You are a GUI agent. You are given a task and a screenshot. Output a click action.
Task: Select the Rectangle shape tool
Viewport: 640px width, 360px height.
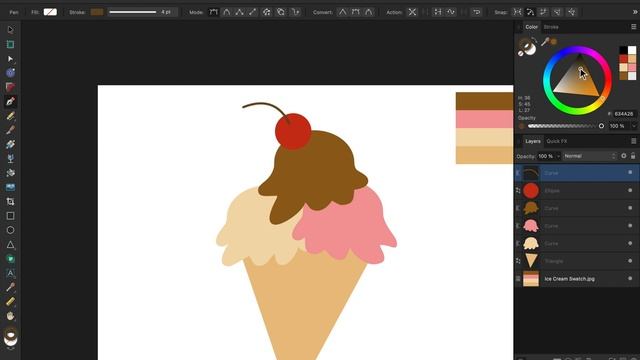pyautogui.click(x=10, y=216)
